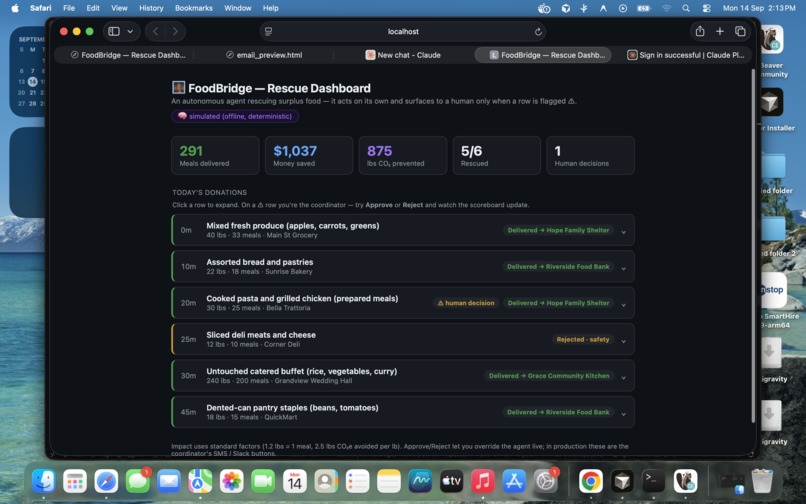
Task: Click the Rejected · safety status badge
Action: point(583,339)
